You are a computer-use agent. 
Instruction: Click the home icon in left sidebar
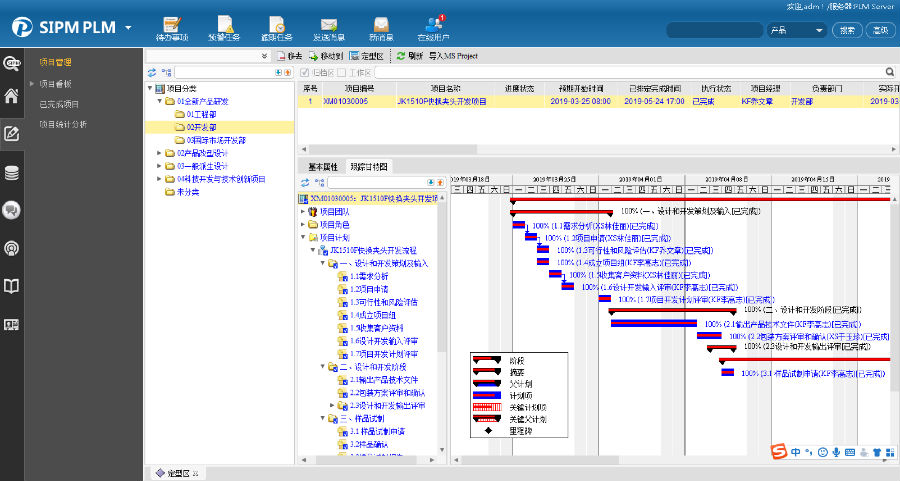pyautogui.click(x=12, y=97)
